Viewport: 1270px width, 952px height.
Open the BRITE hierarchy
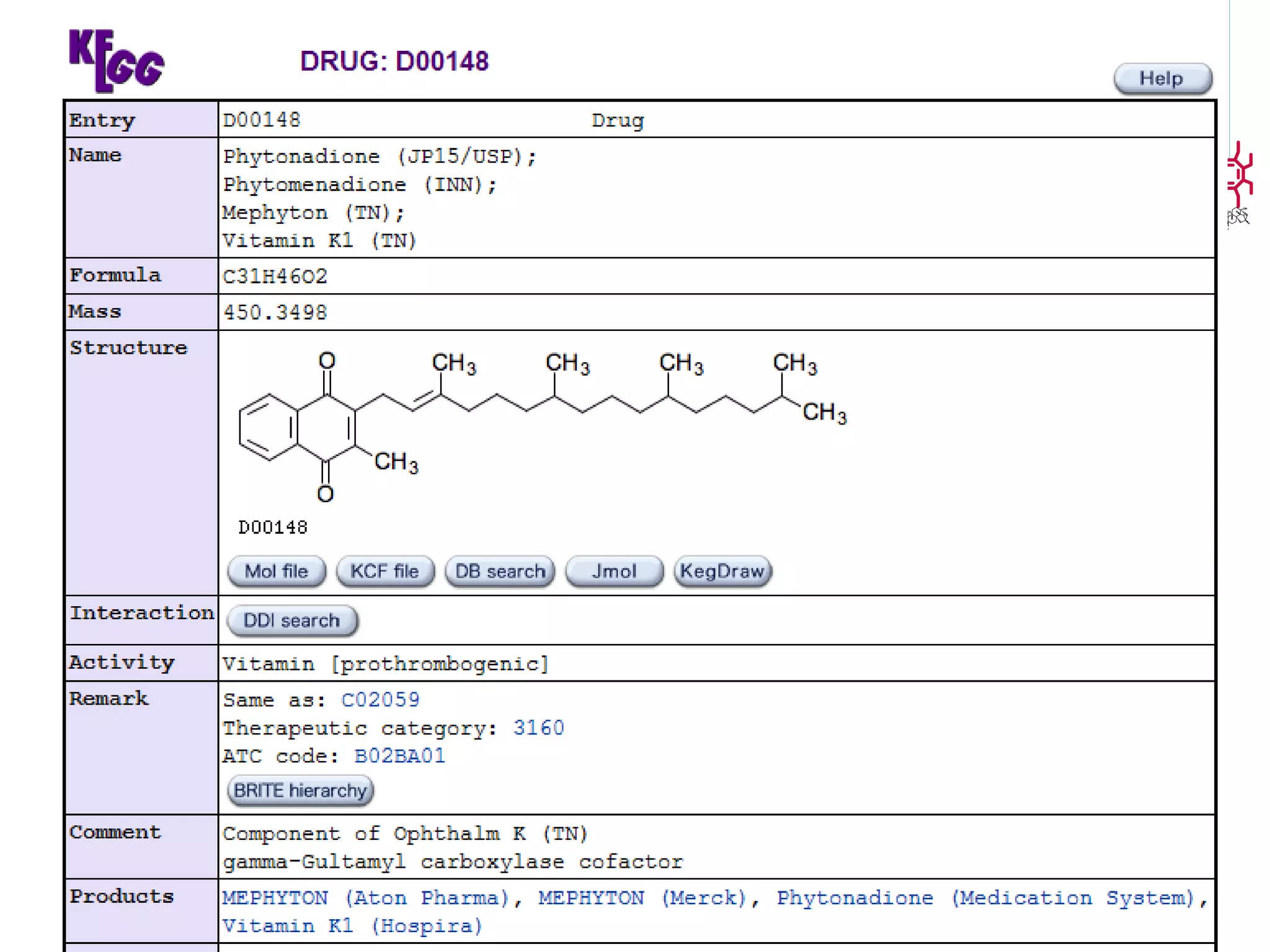[300, 791]
